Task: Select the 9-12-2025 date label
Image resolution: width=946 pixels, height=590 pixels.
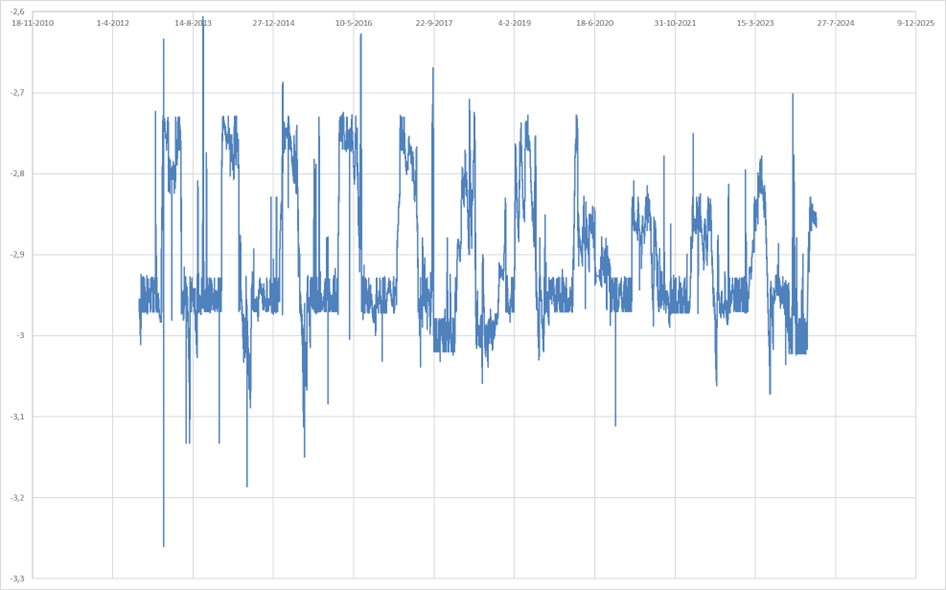Action: click(915, 22)
